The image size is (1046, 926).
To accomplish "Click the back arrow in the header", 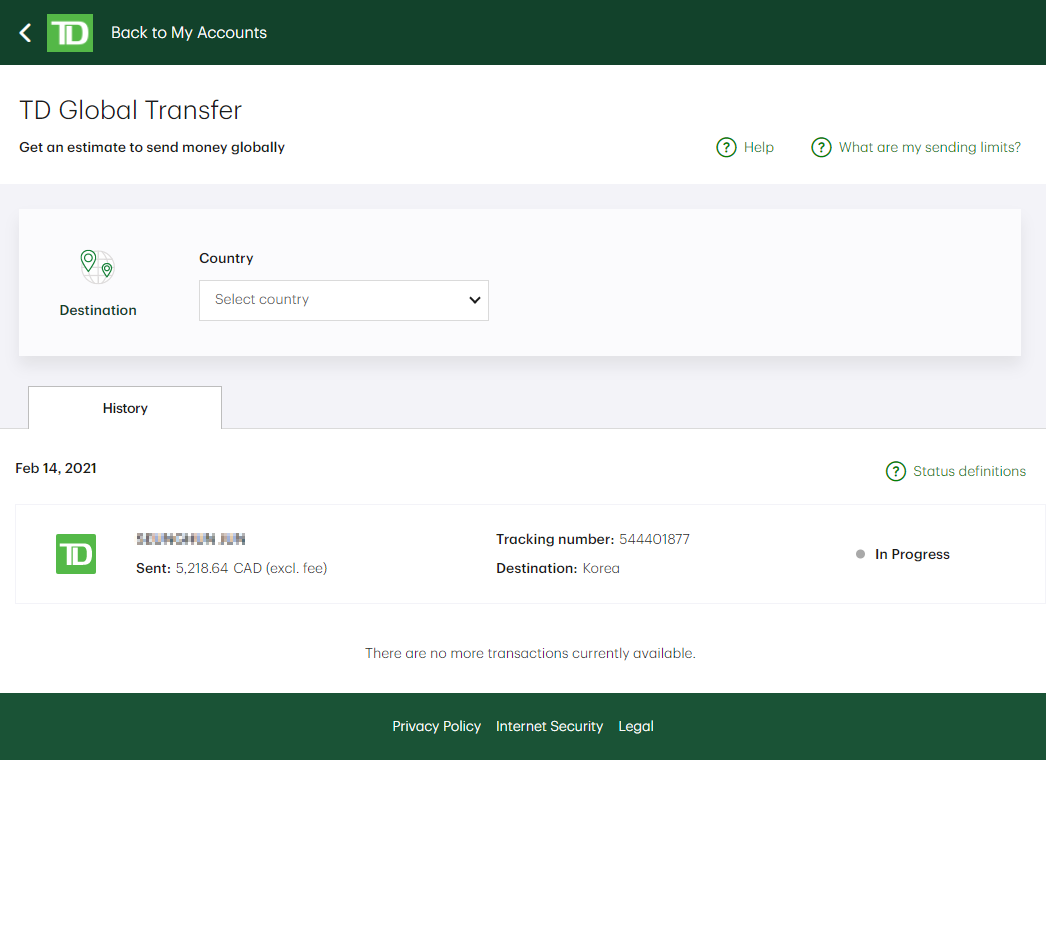I will tap(25, 33).
